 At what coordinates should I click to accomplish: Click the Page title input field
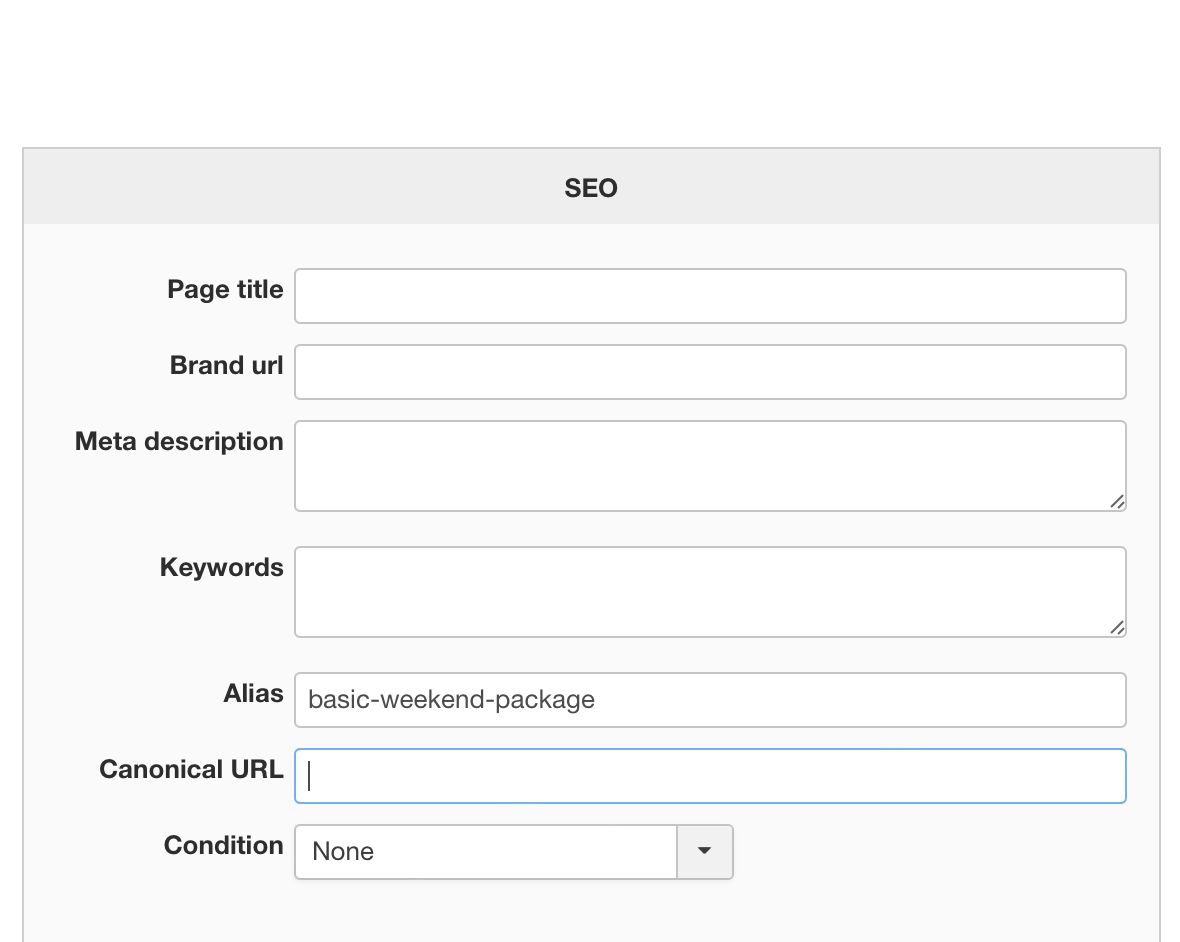[710, 296]
